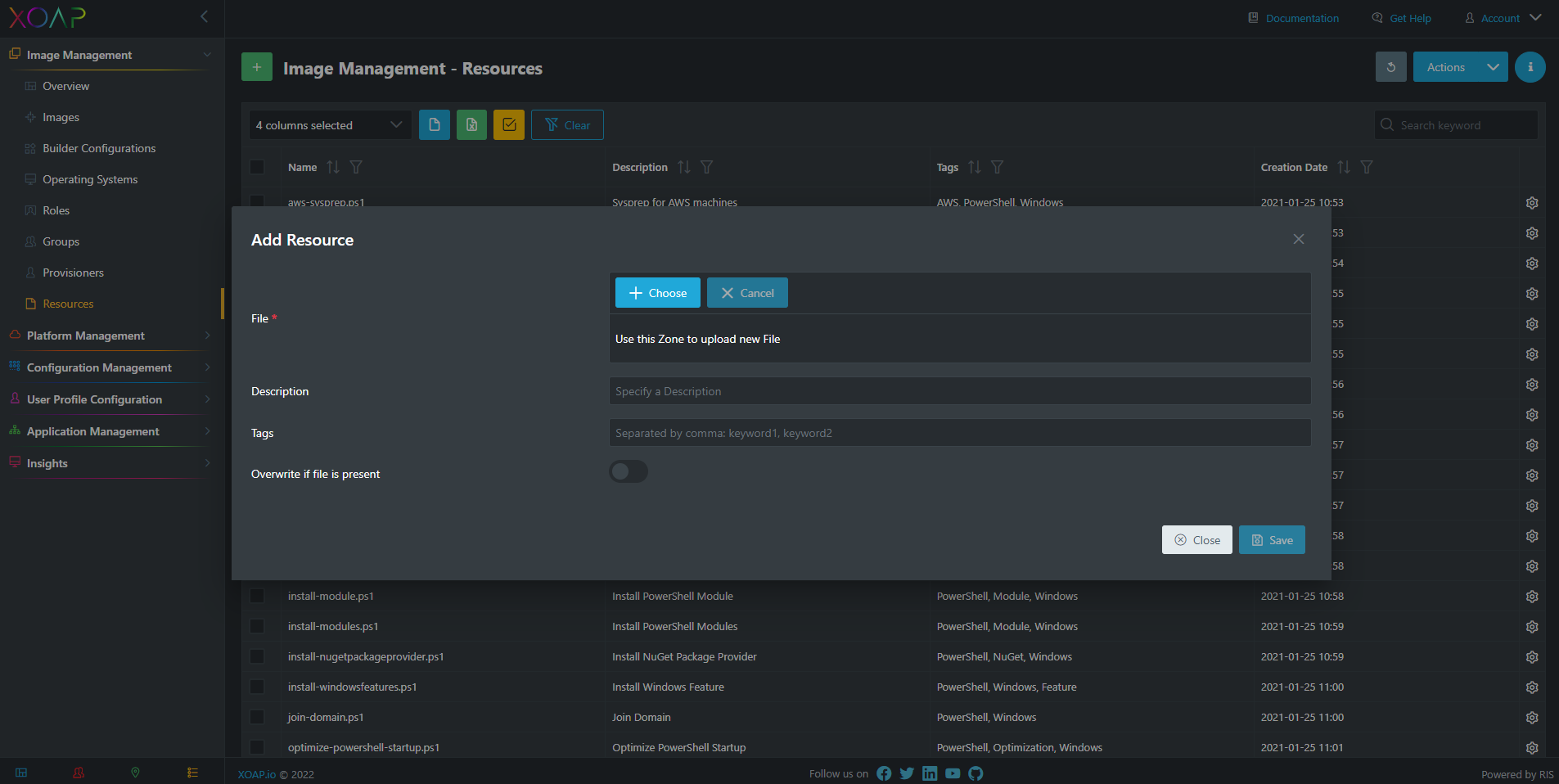Sort by Tags column arrows
Viewport: 1559px width, 784px height.
coord(974,167)
